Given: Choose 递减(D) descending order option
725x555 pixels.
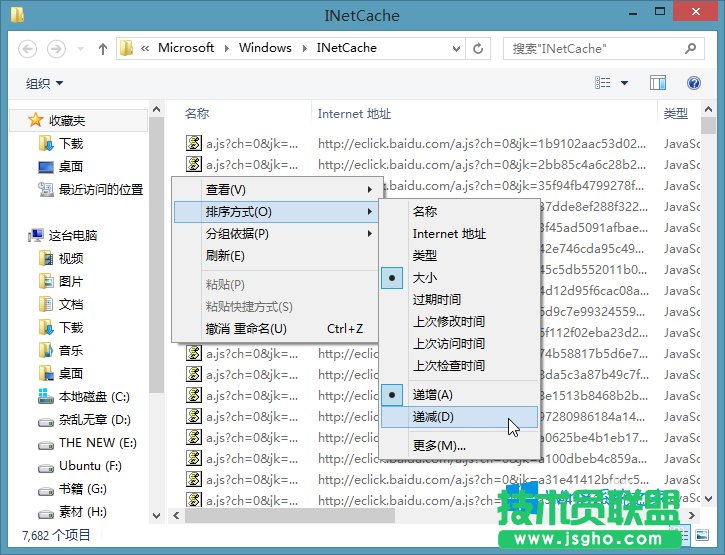Looking at the screenshot, I should pyautogui.click(x=432, y=417).
